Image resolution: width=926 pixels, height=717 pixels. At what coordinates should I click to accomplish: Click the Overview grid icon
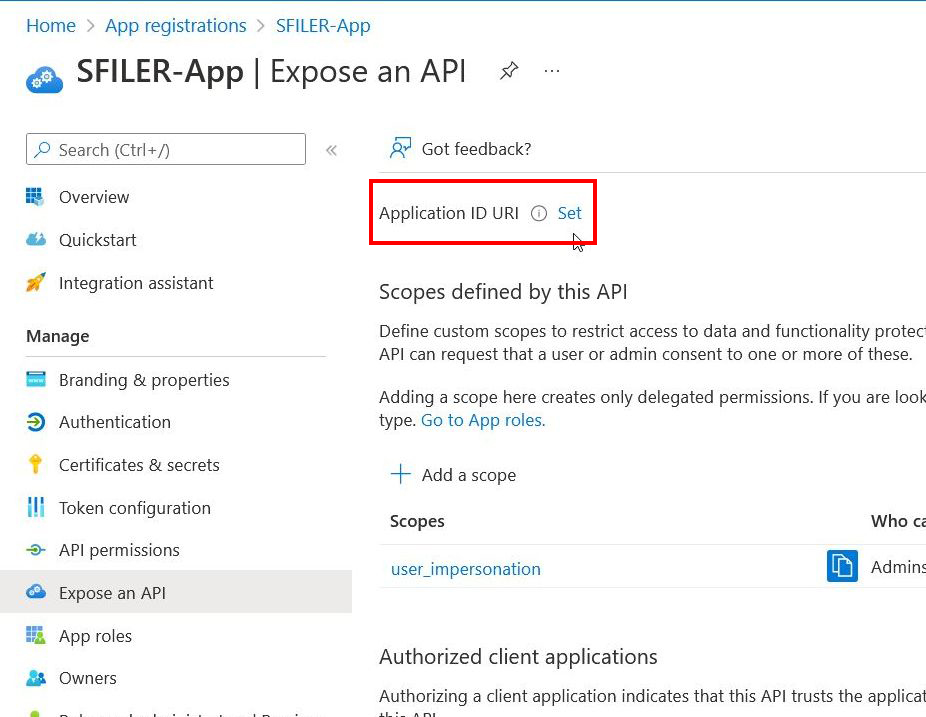(x=35, y=196)
